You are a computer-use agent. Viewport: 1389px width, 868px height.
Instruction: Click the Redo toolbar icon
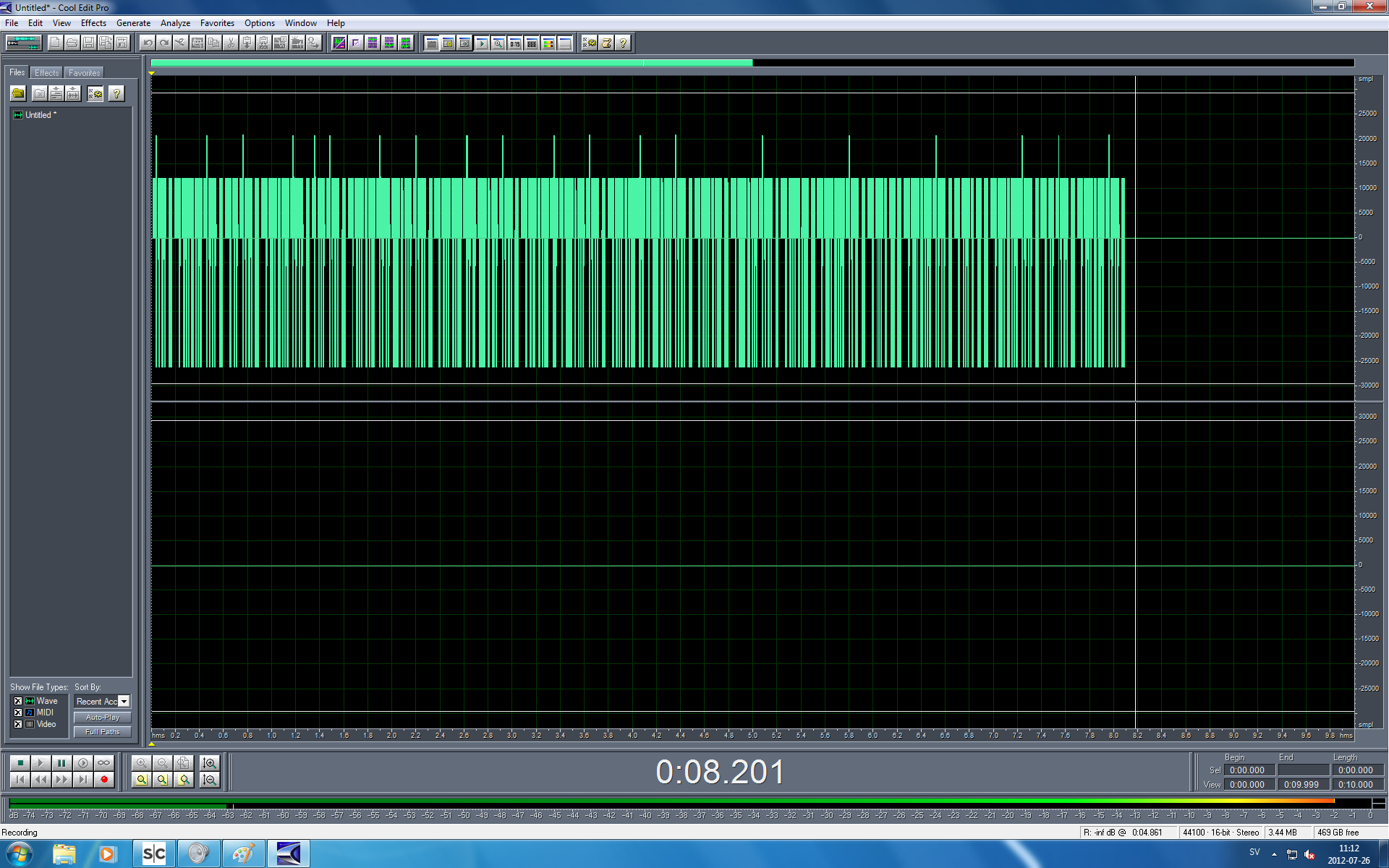coord(164,43)
